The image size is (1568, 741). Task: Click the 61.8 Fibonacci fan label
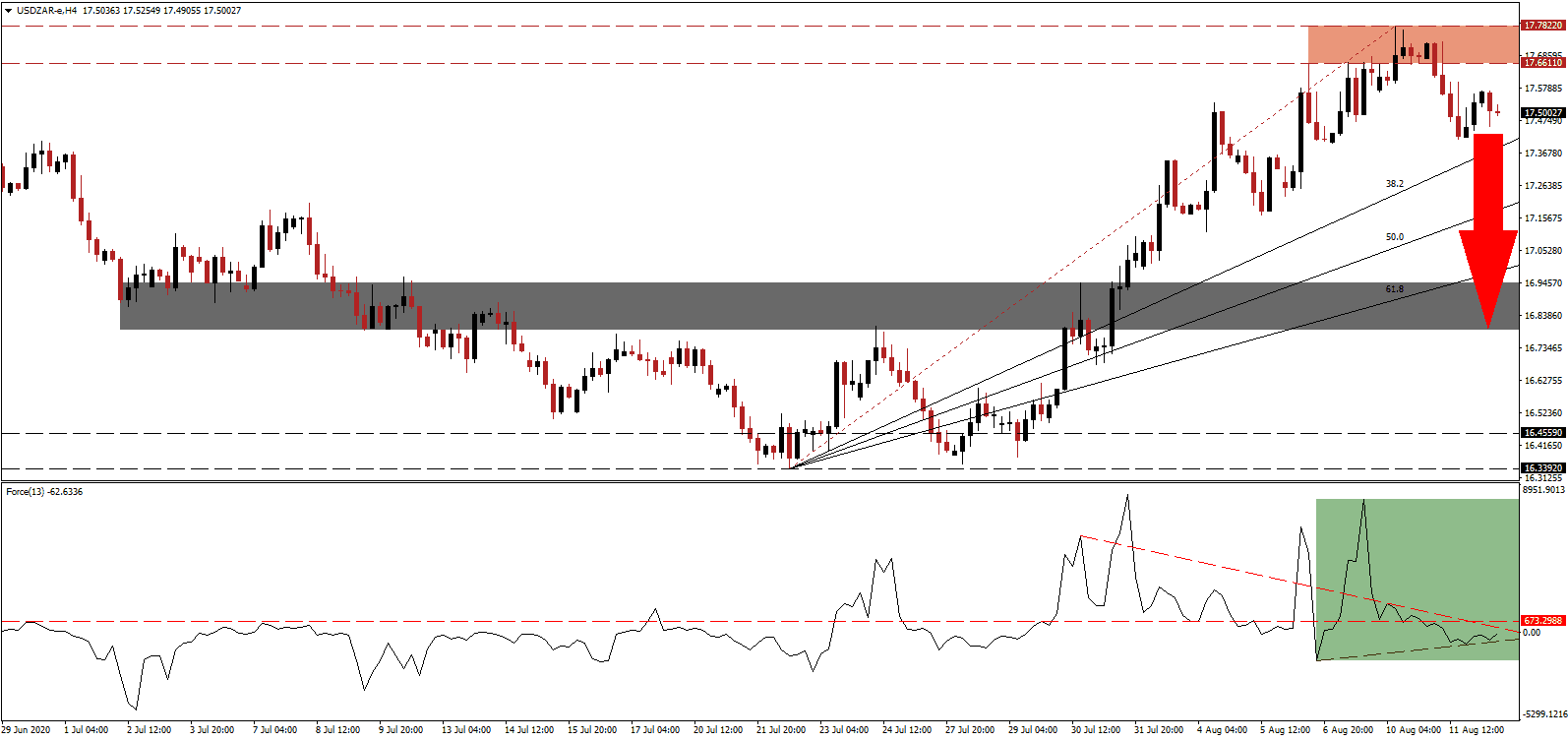tap(1394, 289)
